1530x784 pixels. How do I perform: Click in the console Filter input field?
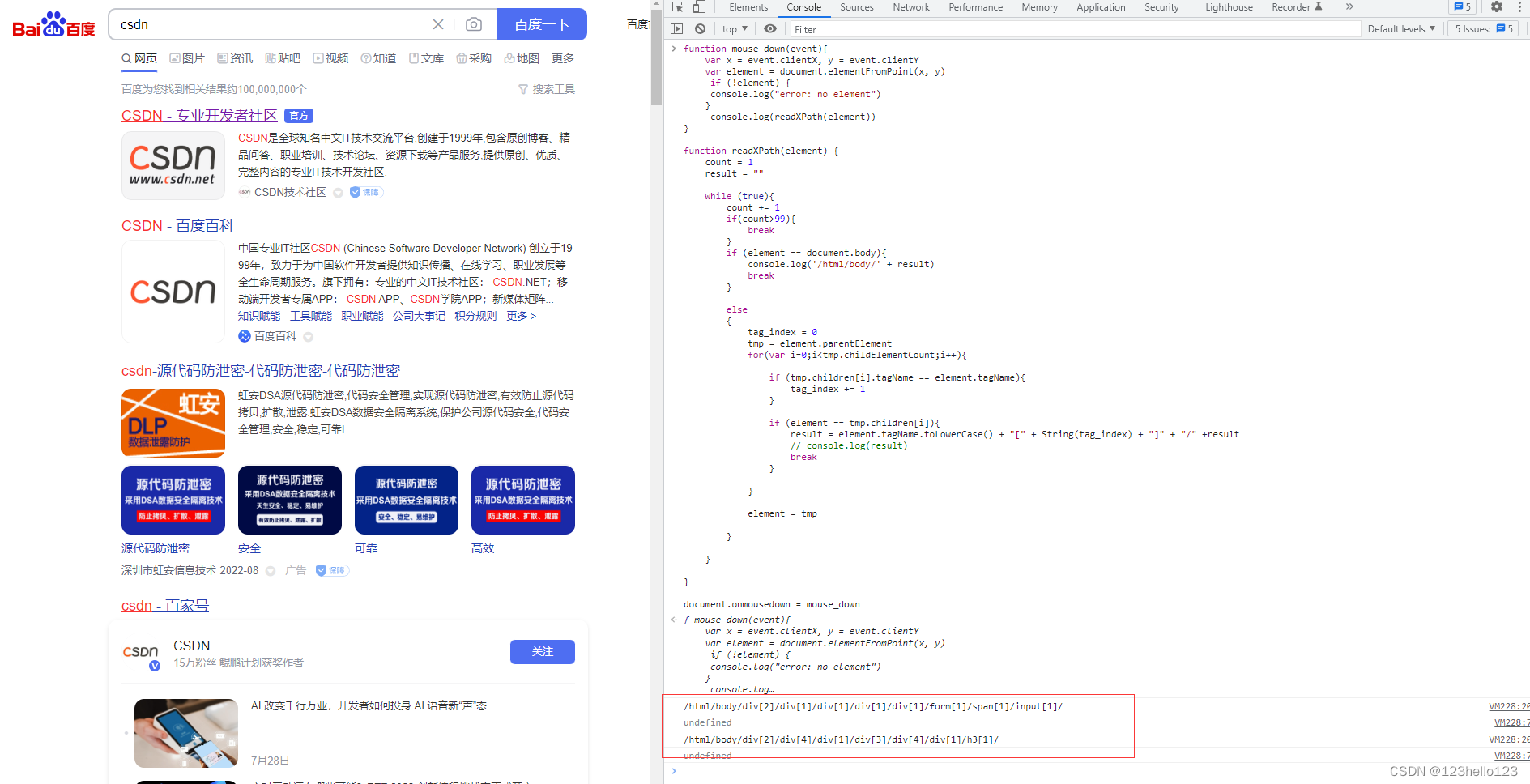1075,29
